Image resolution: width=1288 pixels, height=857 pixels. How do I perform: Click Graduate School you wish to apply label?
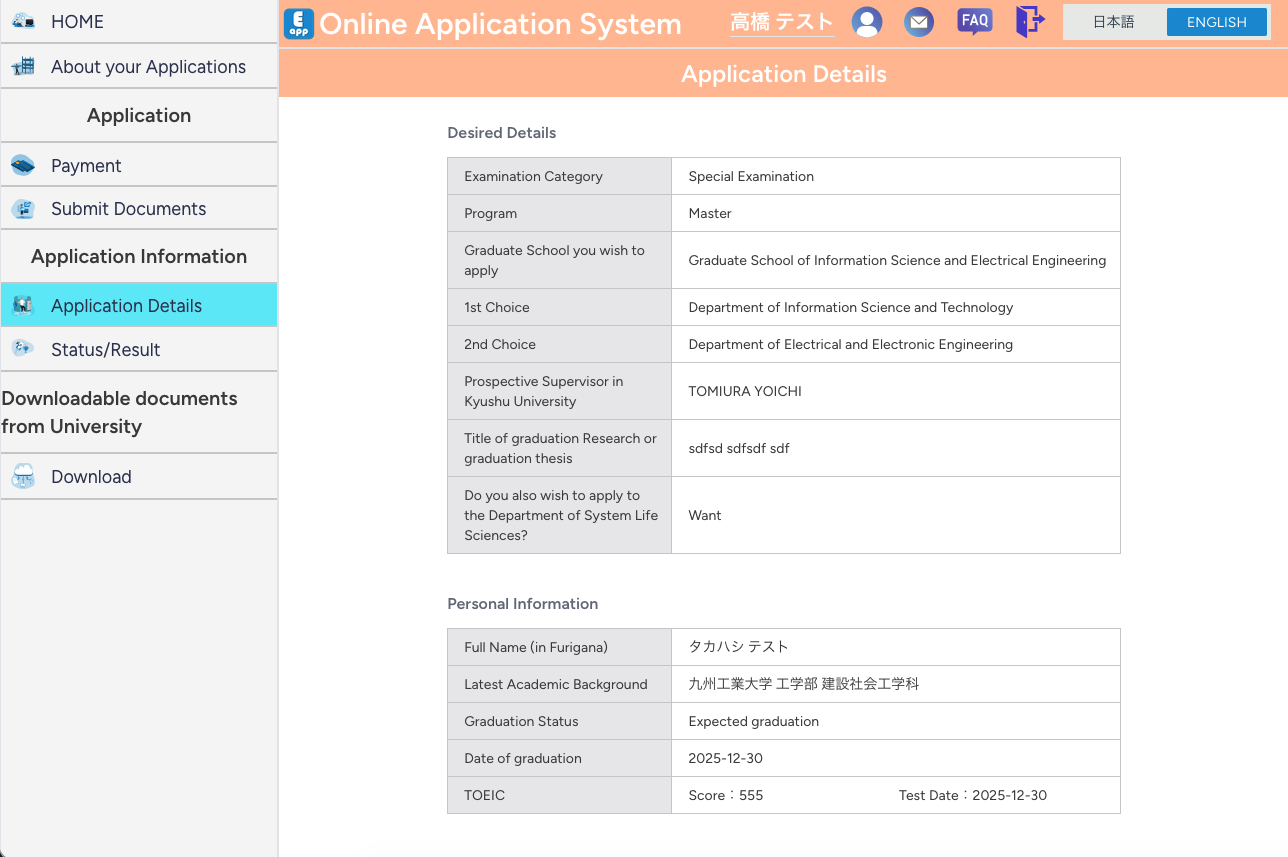click(554, 260)
